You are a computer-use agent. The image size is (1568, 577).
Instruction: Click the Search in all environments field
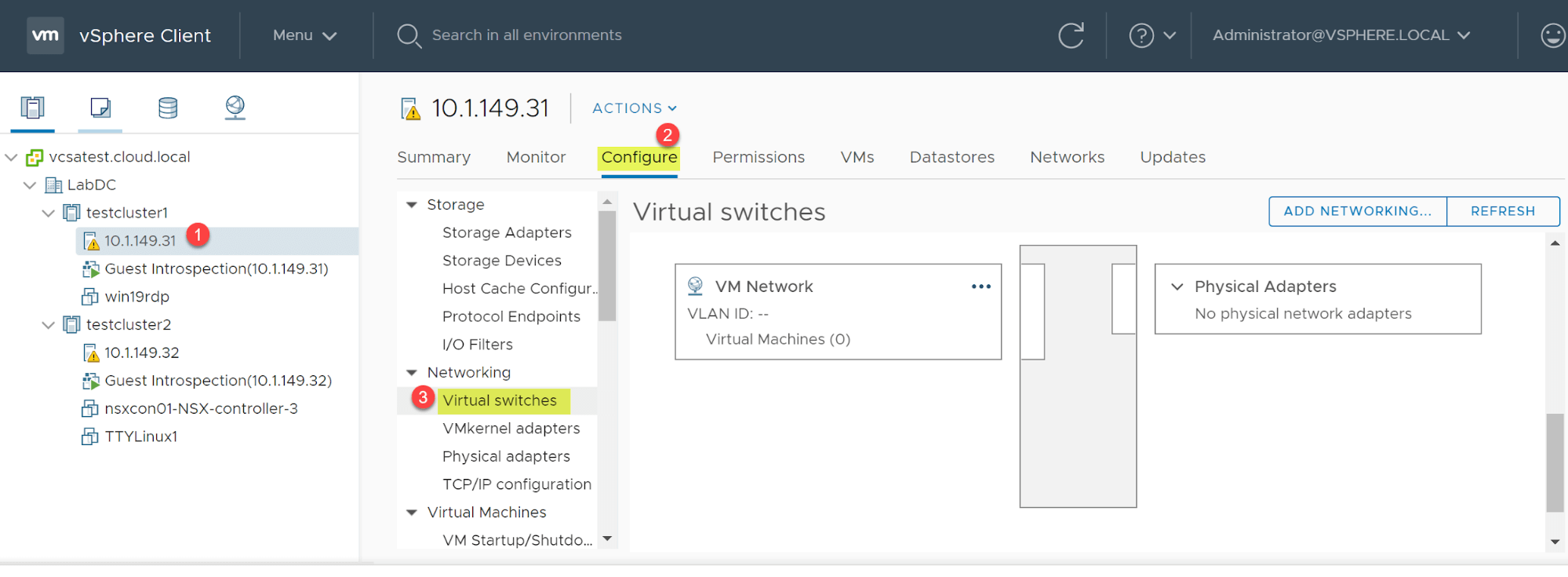click(526, 35)
